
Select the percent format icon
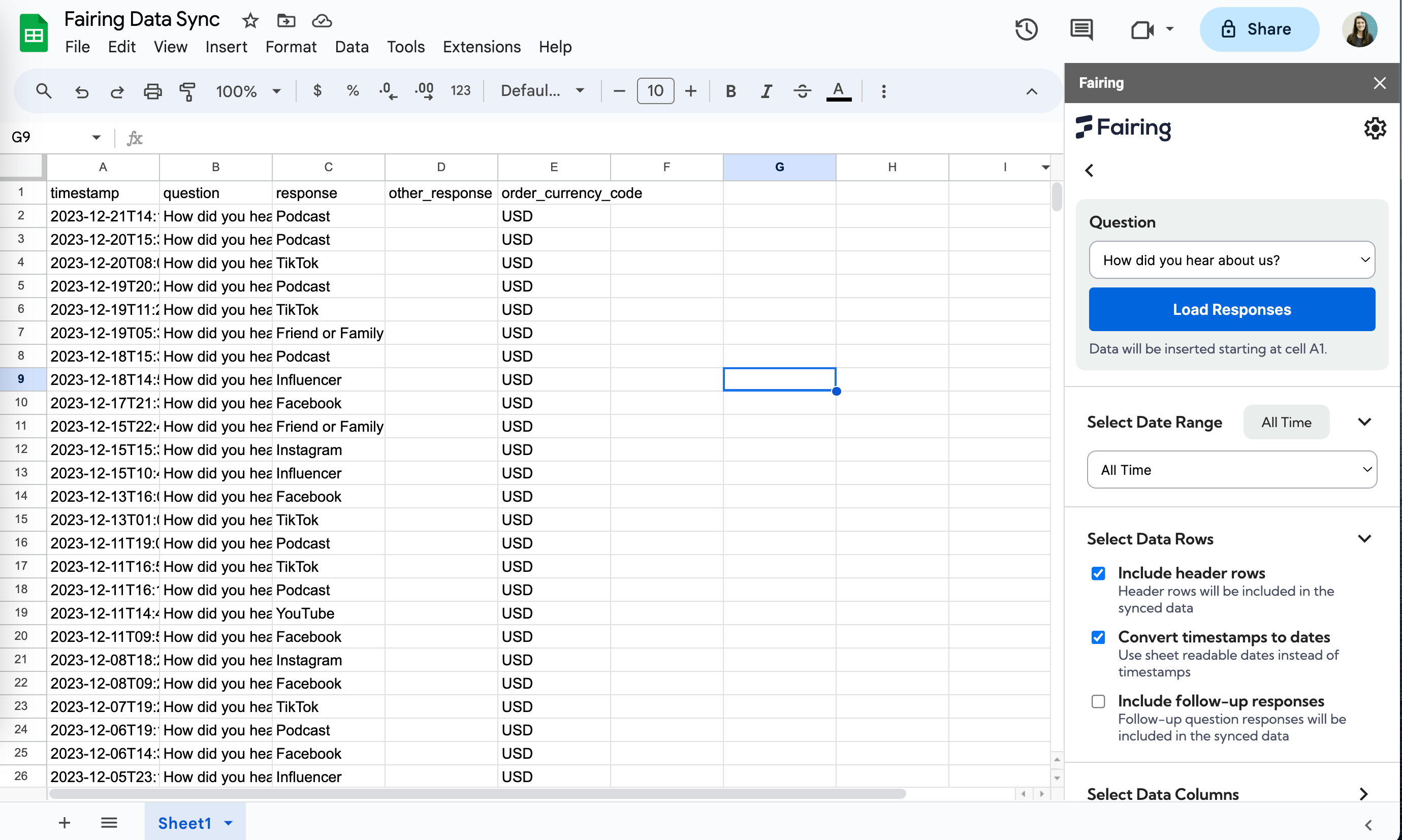(x=352, y=90)
